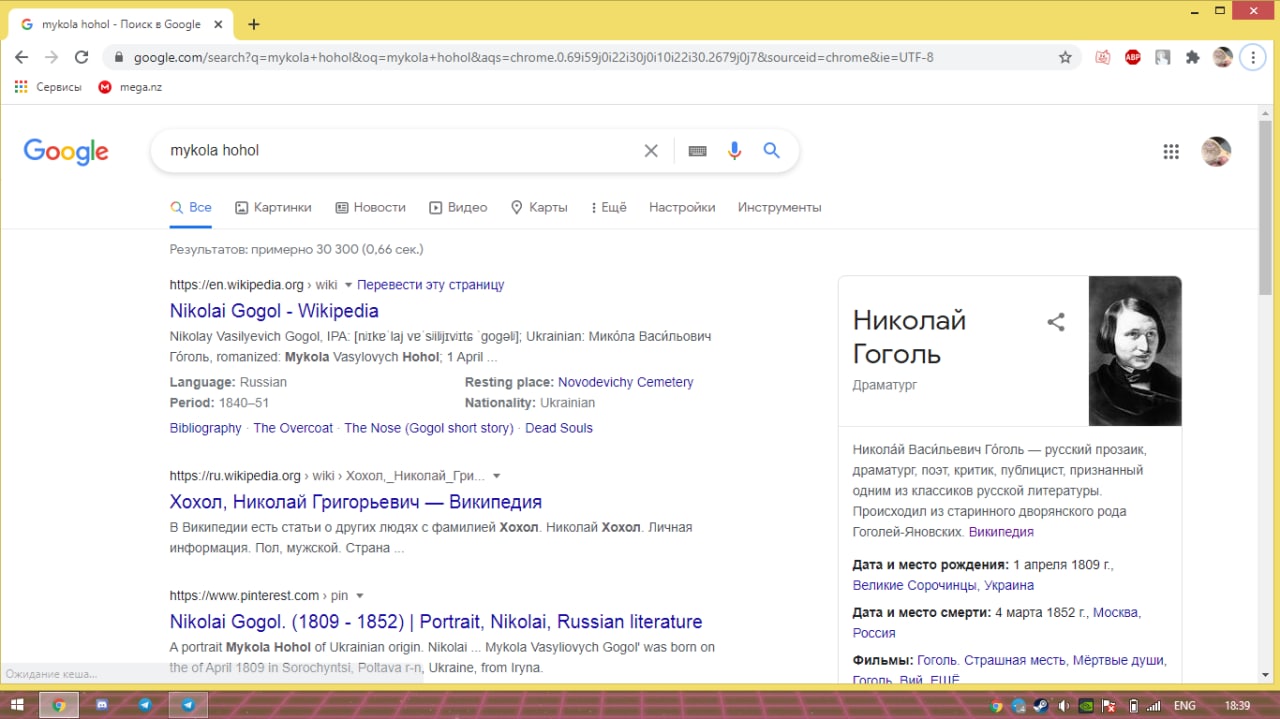1280x719 pixels.
Task: Clear the search query with the X icon
Action: (x=651, y=151)
